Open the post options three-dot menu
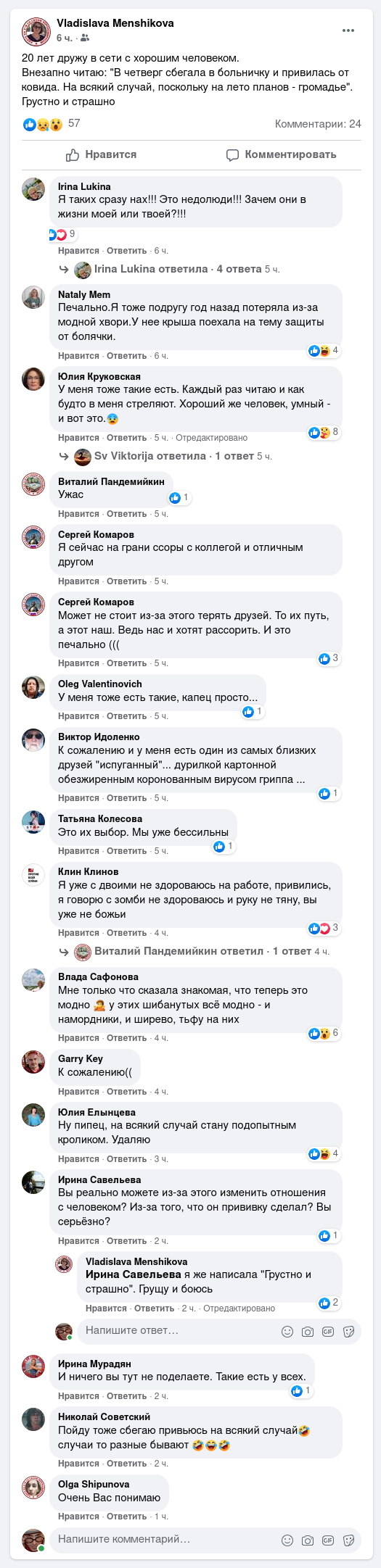Image resolution: width=381 pixels, height=1568 pixels. [x=348, y=30]
